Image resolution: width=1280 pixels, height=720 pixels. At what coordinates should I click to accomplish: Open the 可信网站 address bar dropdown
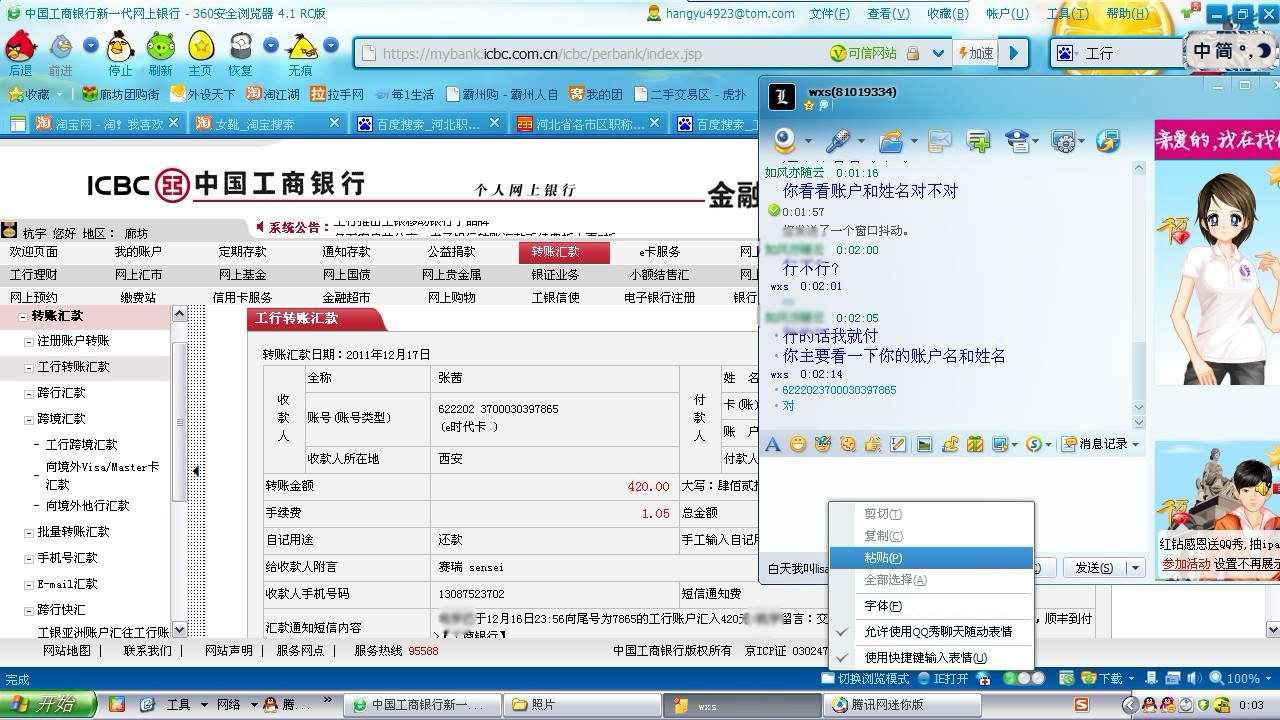[x=938, y=53]
